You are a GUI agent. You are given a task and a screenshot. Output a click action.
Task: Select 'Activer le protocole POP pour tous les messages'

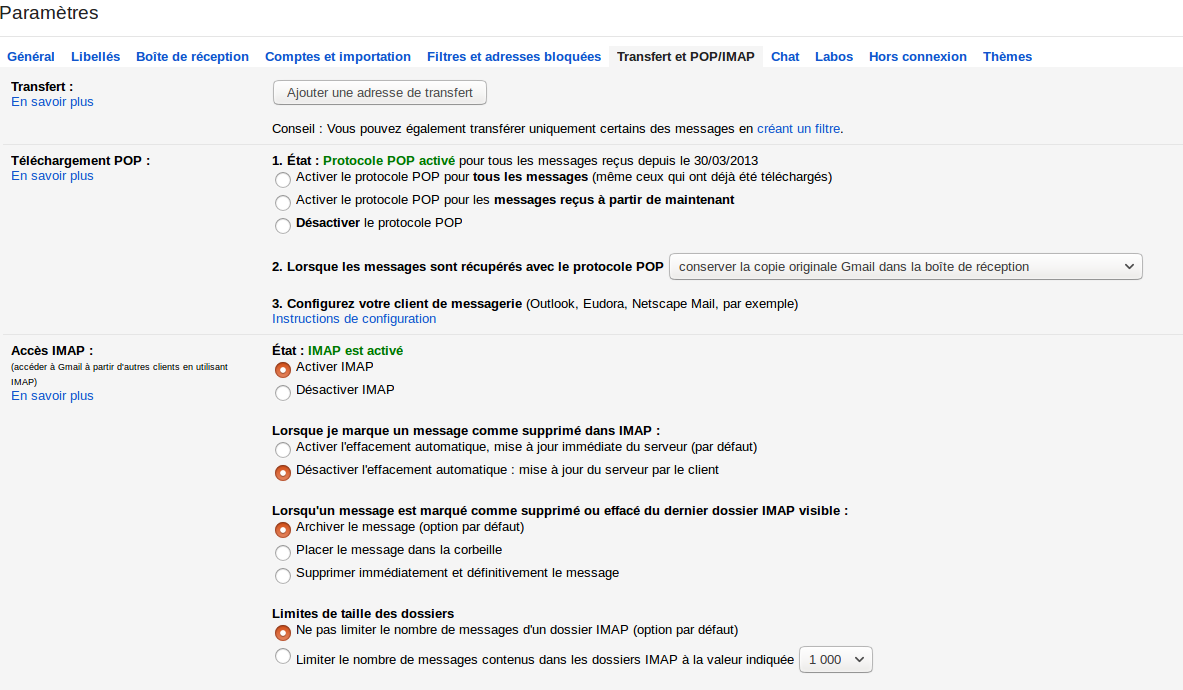(x=283, y=178)
